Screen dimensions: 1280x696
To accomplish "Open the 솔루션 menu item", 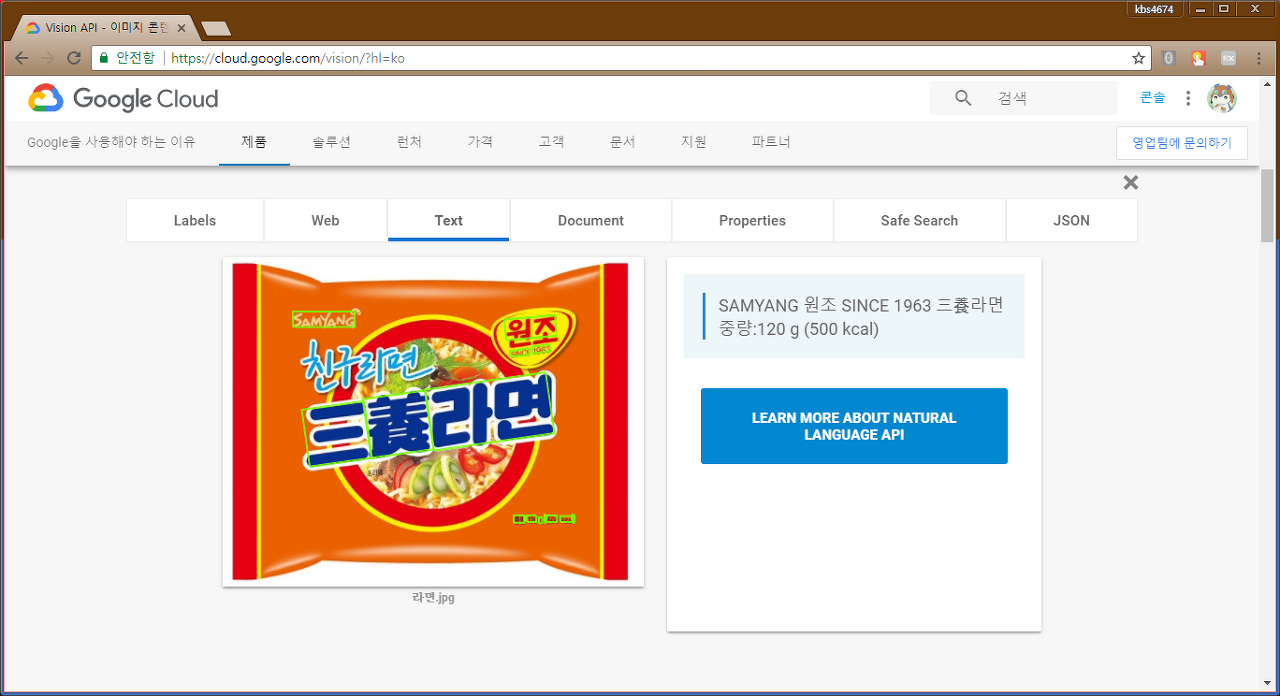I will (332, 142).
